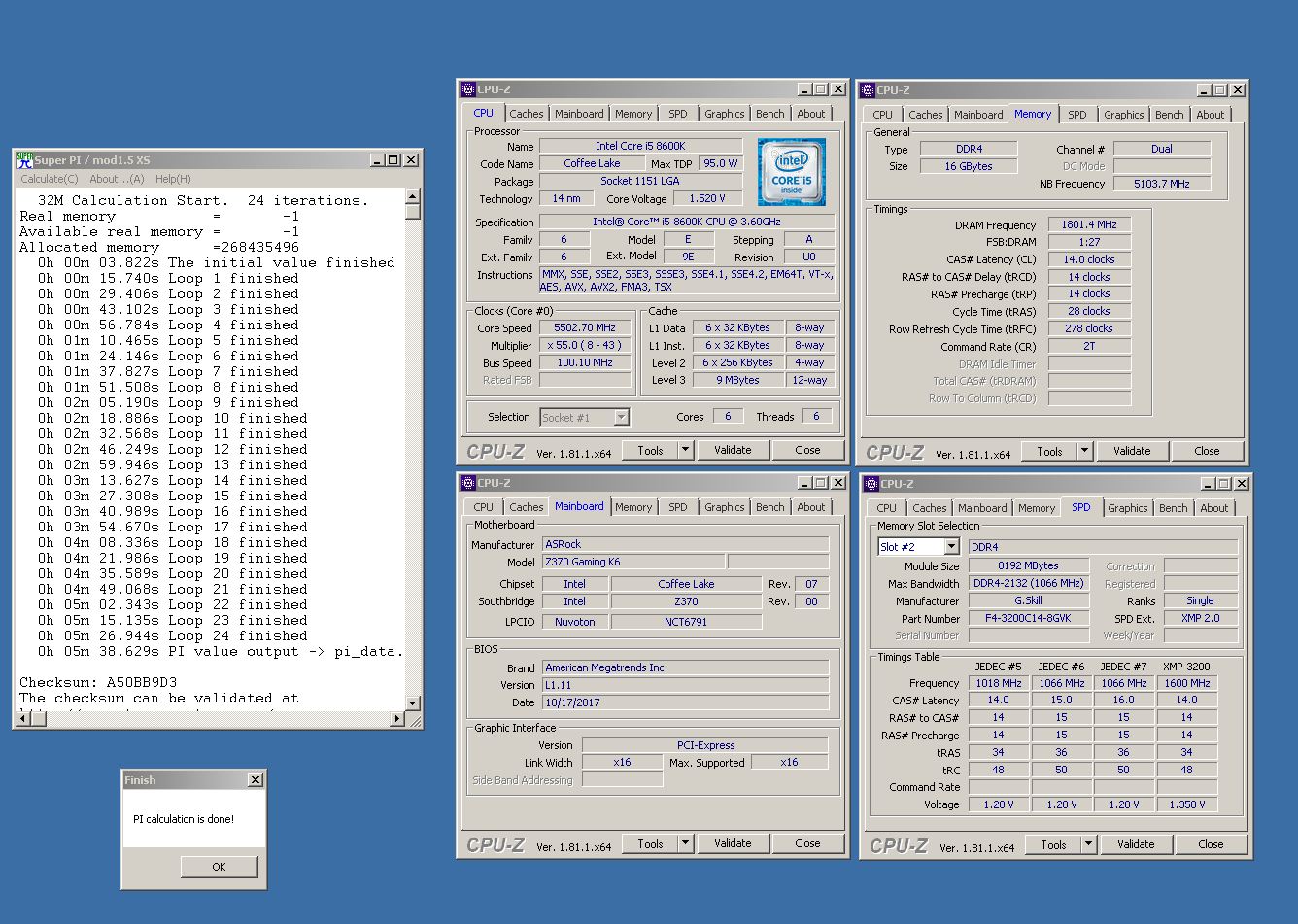1298x924 pixels.
Task: Open the About...(A) menu in Super PI
Action: pos(117,179)
